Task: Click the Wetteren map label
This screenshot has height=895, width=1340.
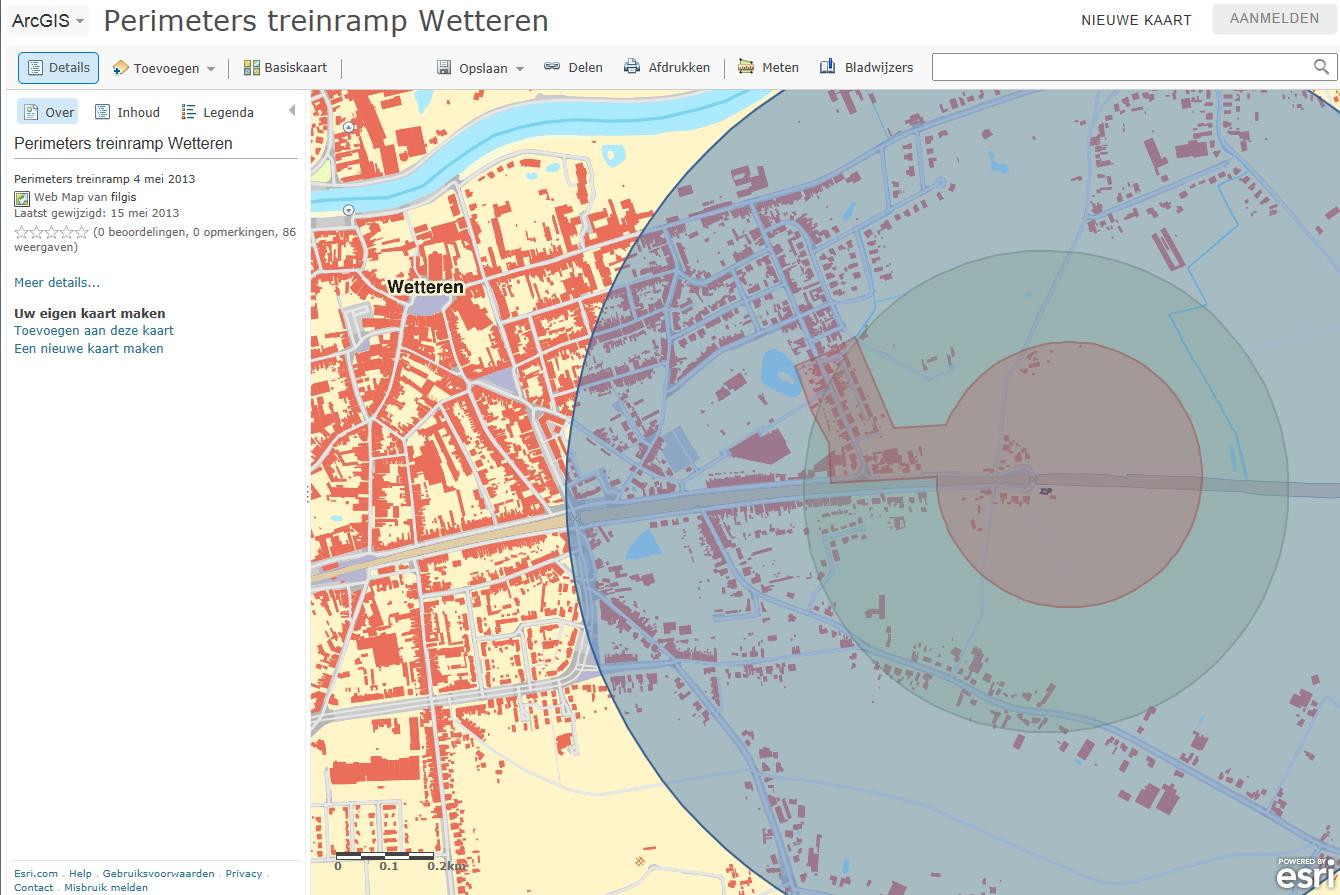Action: point(425,287)
